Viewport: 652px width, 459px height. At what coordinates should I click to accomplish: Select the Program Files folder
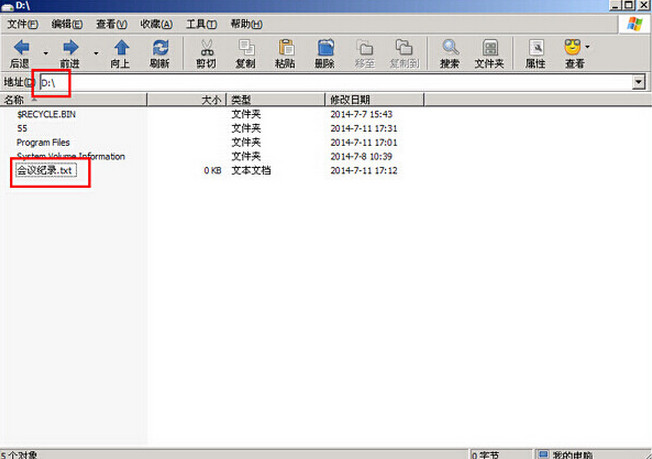(43, 142)
